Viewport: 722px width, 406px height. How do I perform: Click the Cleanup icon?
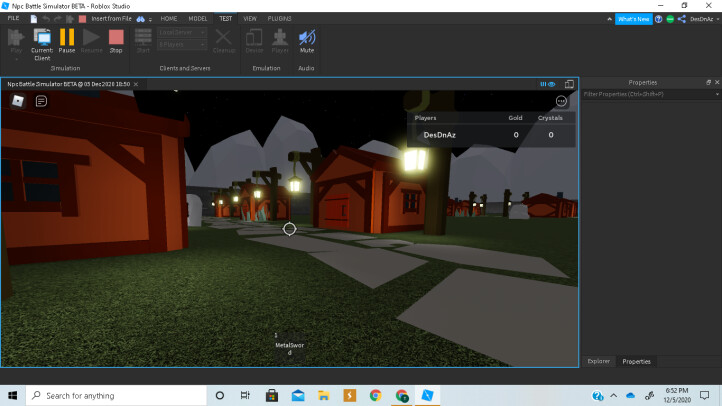coord(224,38)
